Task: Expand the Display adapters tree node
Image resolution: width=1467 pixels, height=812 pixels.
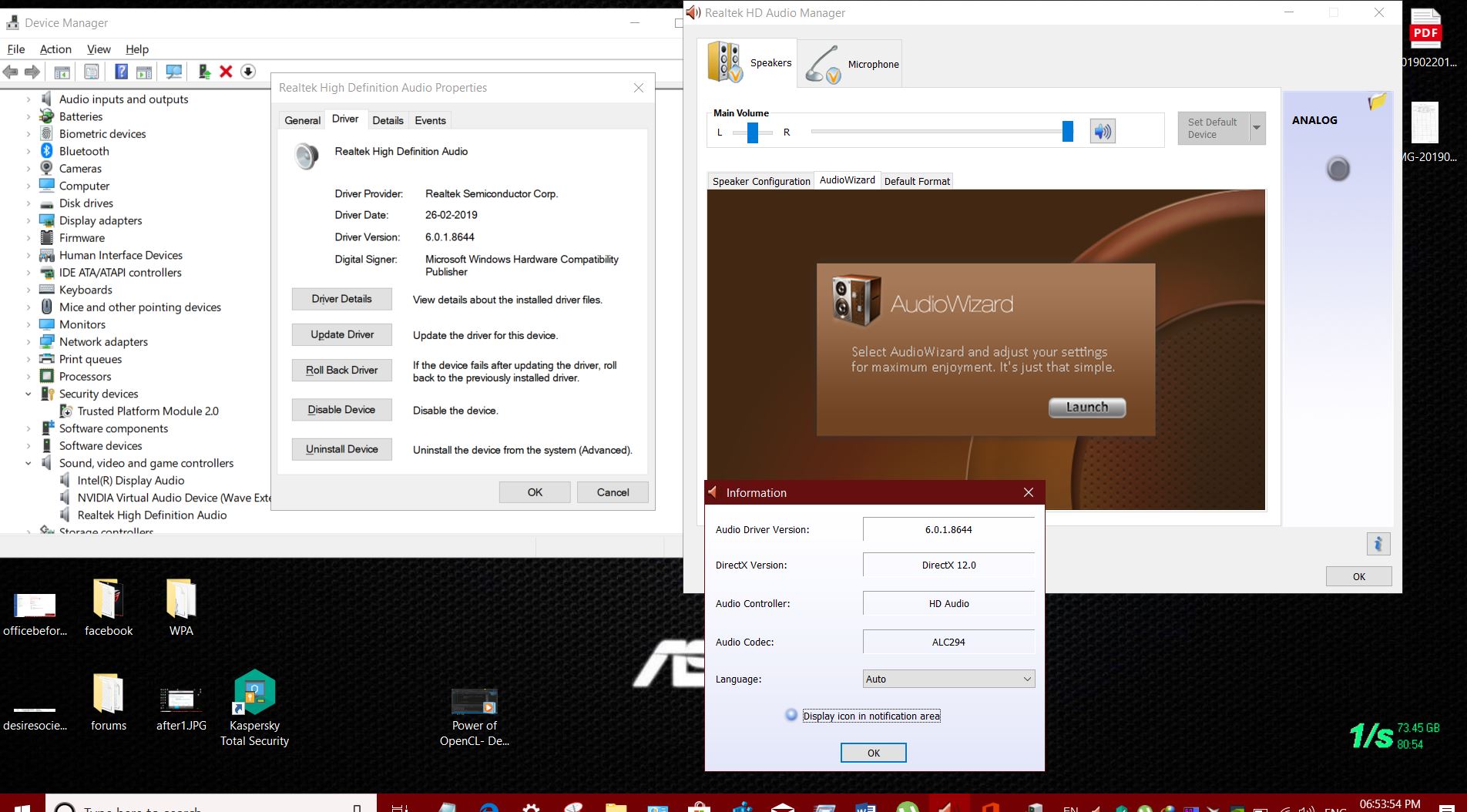Action: [29, 220]
